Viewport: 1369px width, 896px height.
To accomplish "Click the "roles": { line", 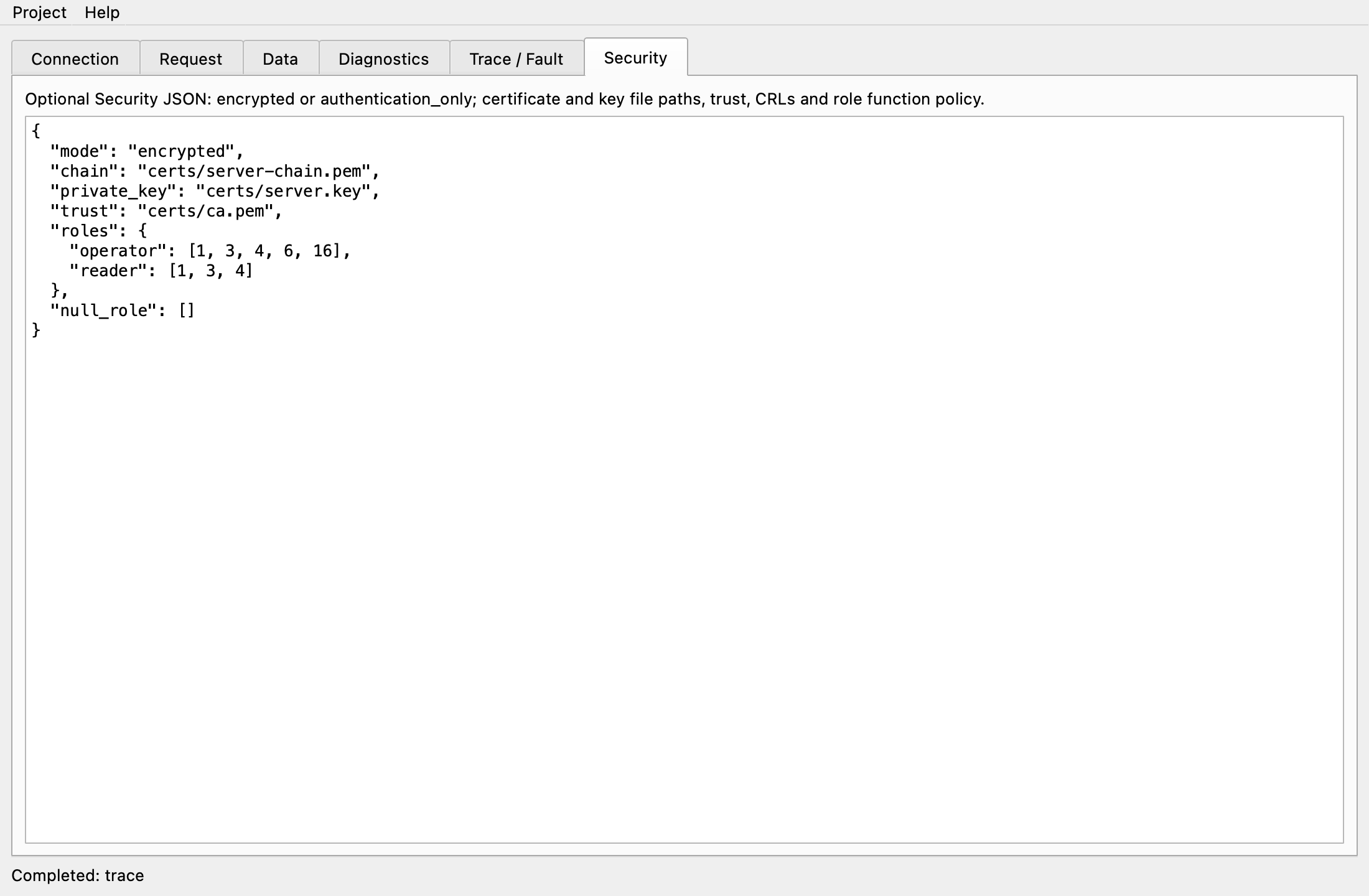I will pyautogui.click(x=98, y=231).
